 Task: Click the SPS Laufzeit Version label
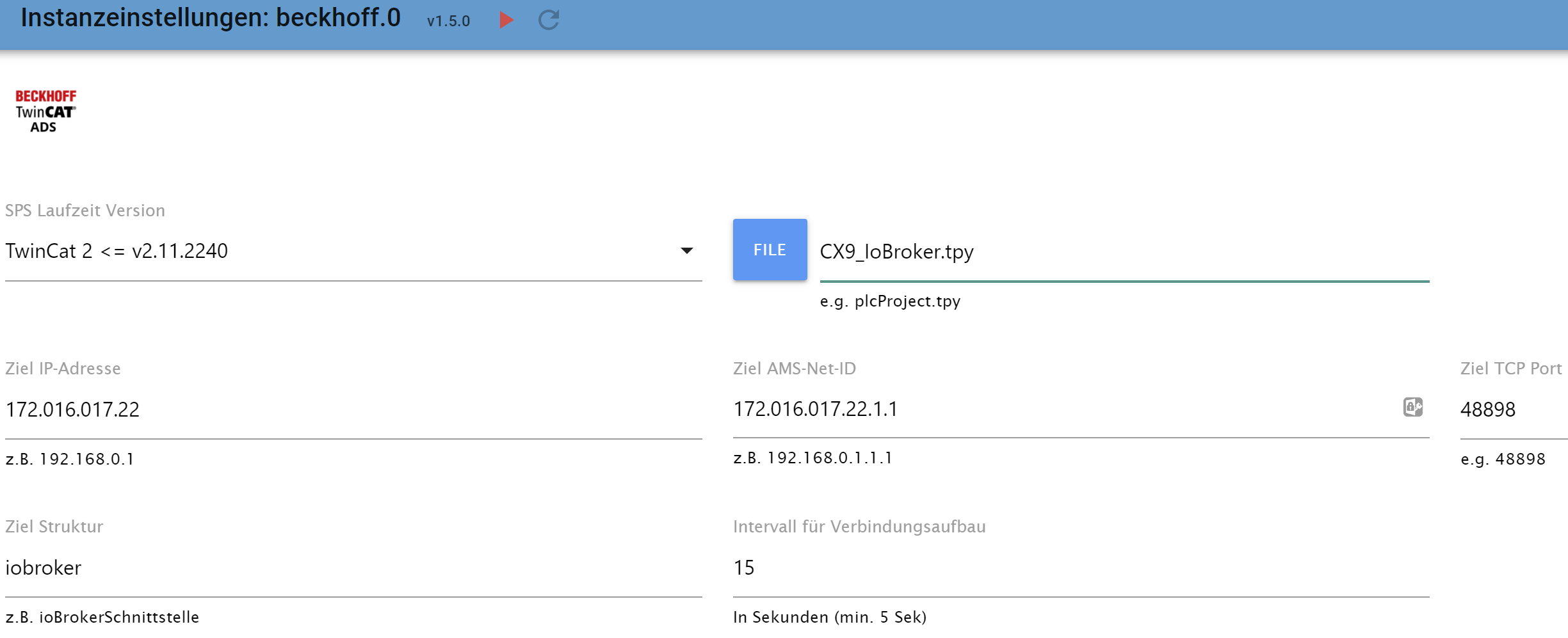coord(85,211)
